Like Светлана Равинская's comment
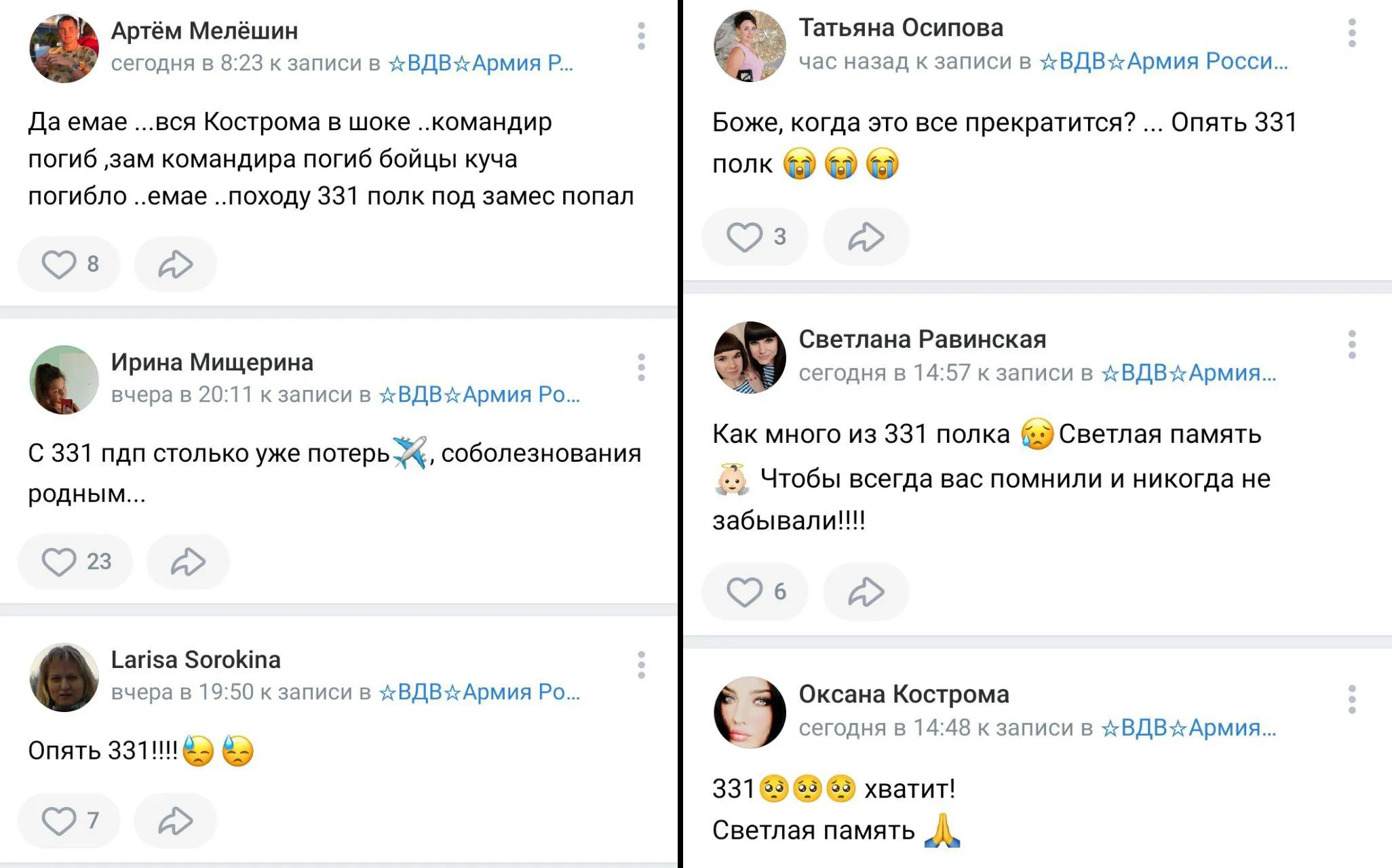The image size is (1392, 868). click(744, 592)
